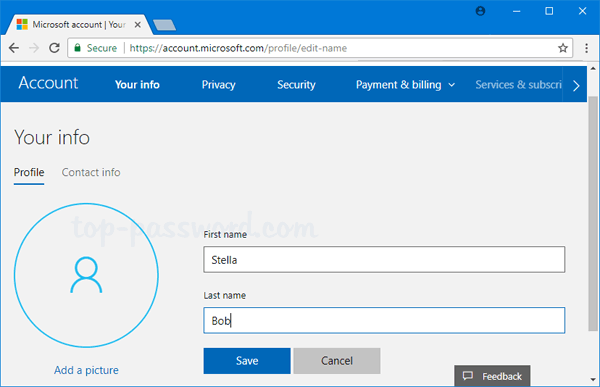Click the browser forward arrow
This screenshot has width=600, height=387.
[34, 48]
